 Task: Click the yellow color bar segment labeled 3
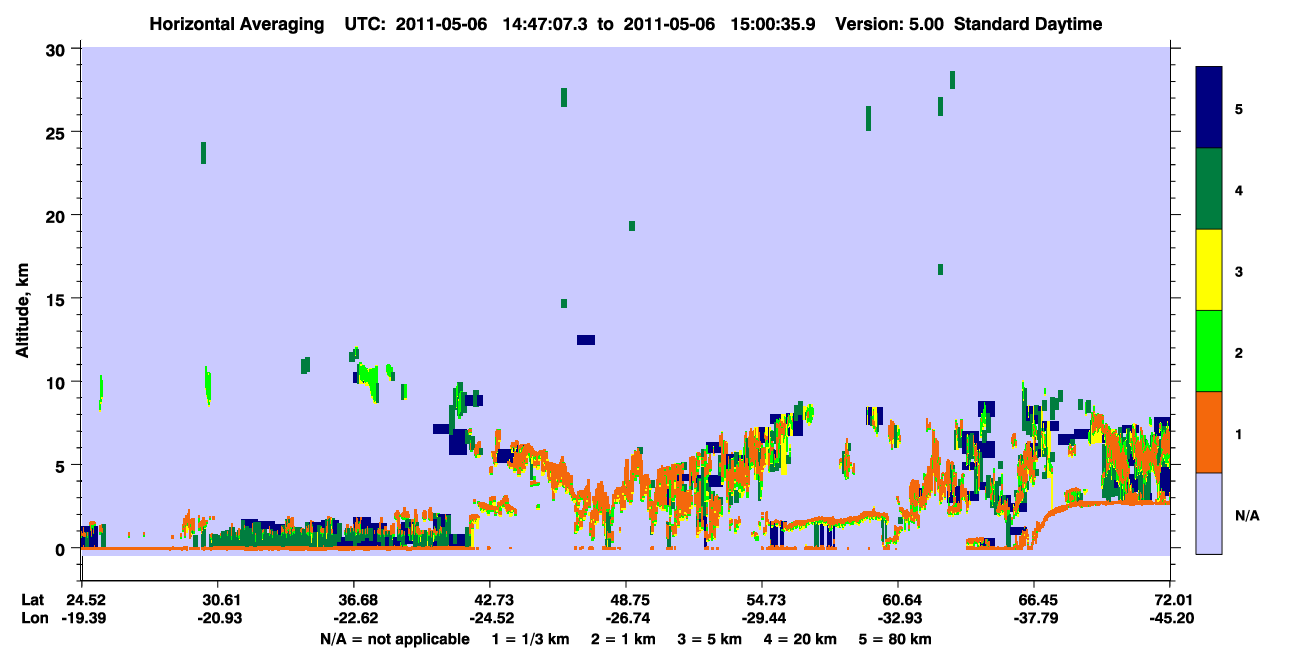coord(1209,270)
